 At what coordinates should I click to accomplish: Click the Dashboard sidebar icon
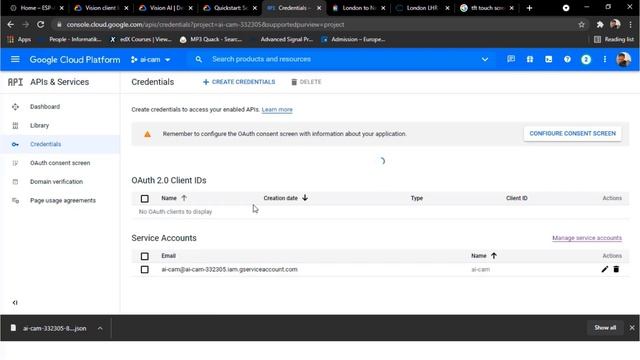point(16,107)
